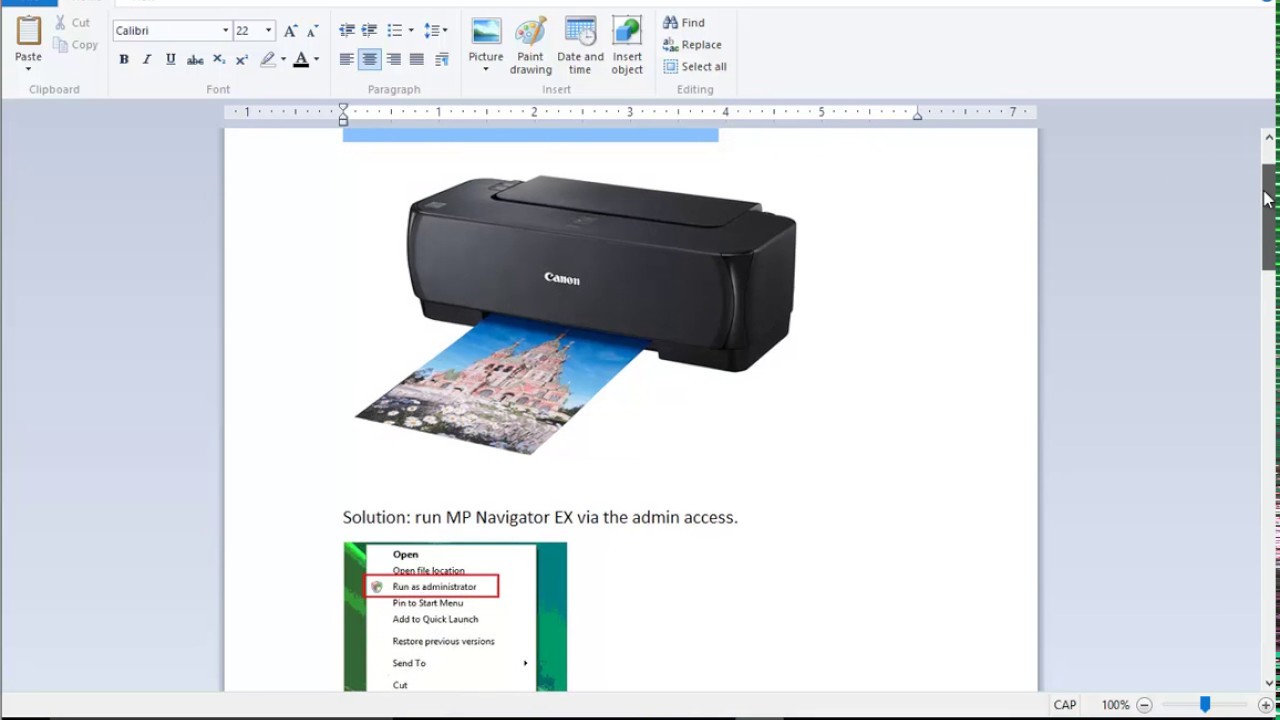Toggle Bold formatting
1280x720 pixels.
124,60
